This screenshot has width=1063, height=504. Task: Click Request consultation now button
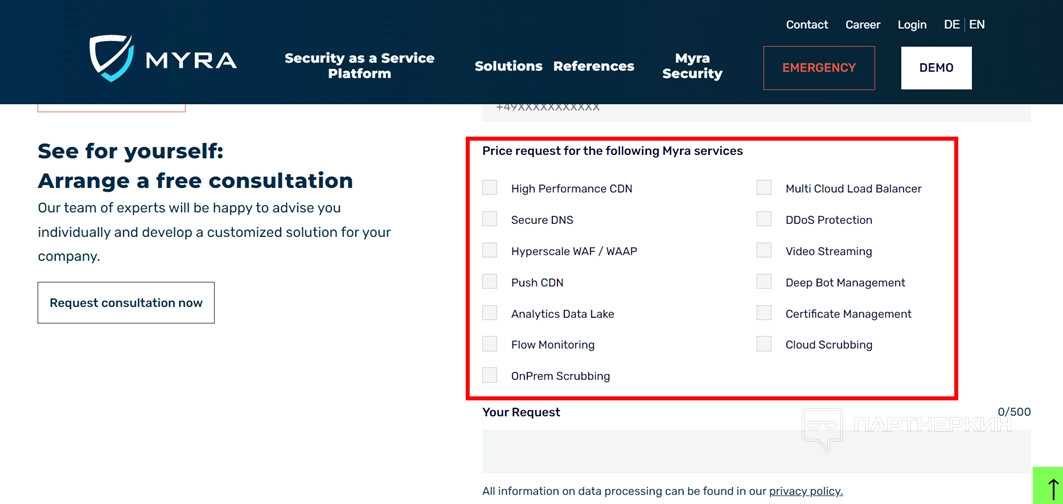point(126,303)
